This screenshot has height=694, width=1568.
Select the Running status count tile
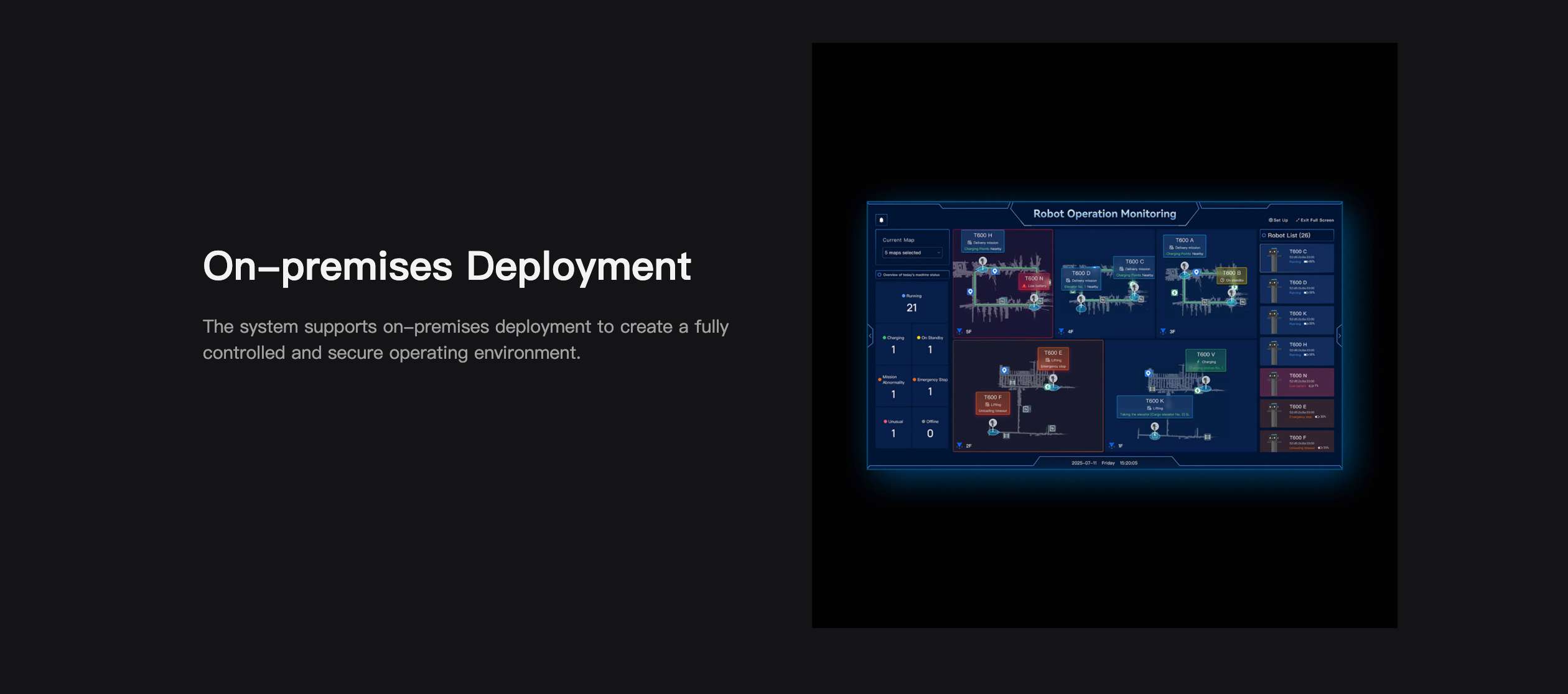[x=912, y=303]
